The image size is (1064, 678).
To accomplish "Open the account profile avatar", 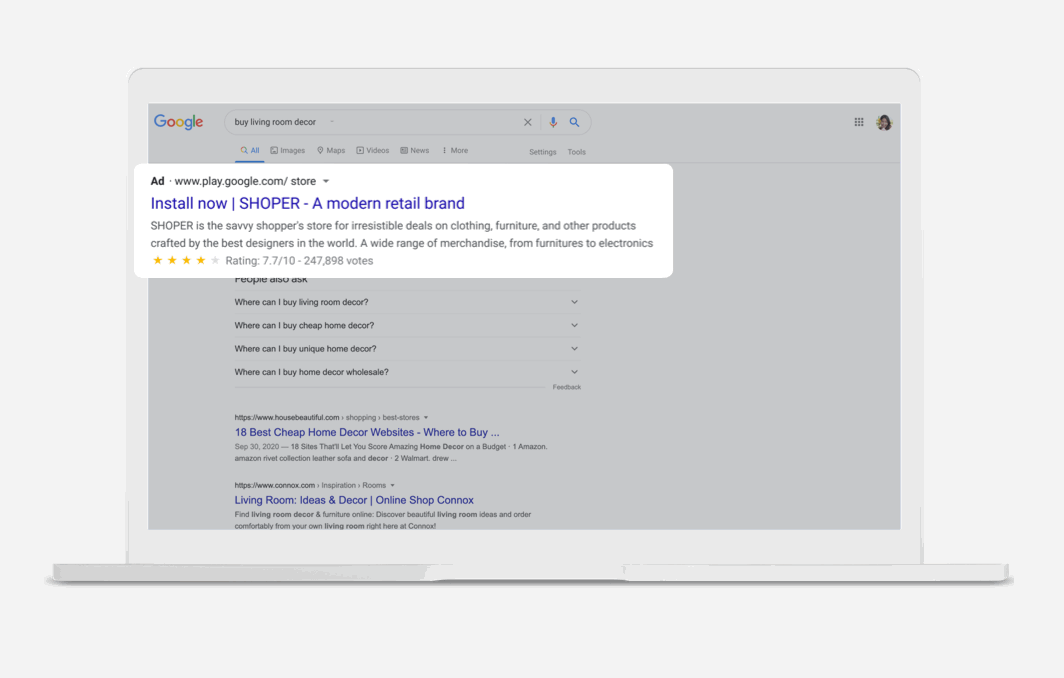I will pos(884,122).
